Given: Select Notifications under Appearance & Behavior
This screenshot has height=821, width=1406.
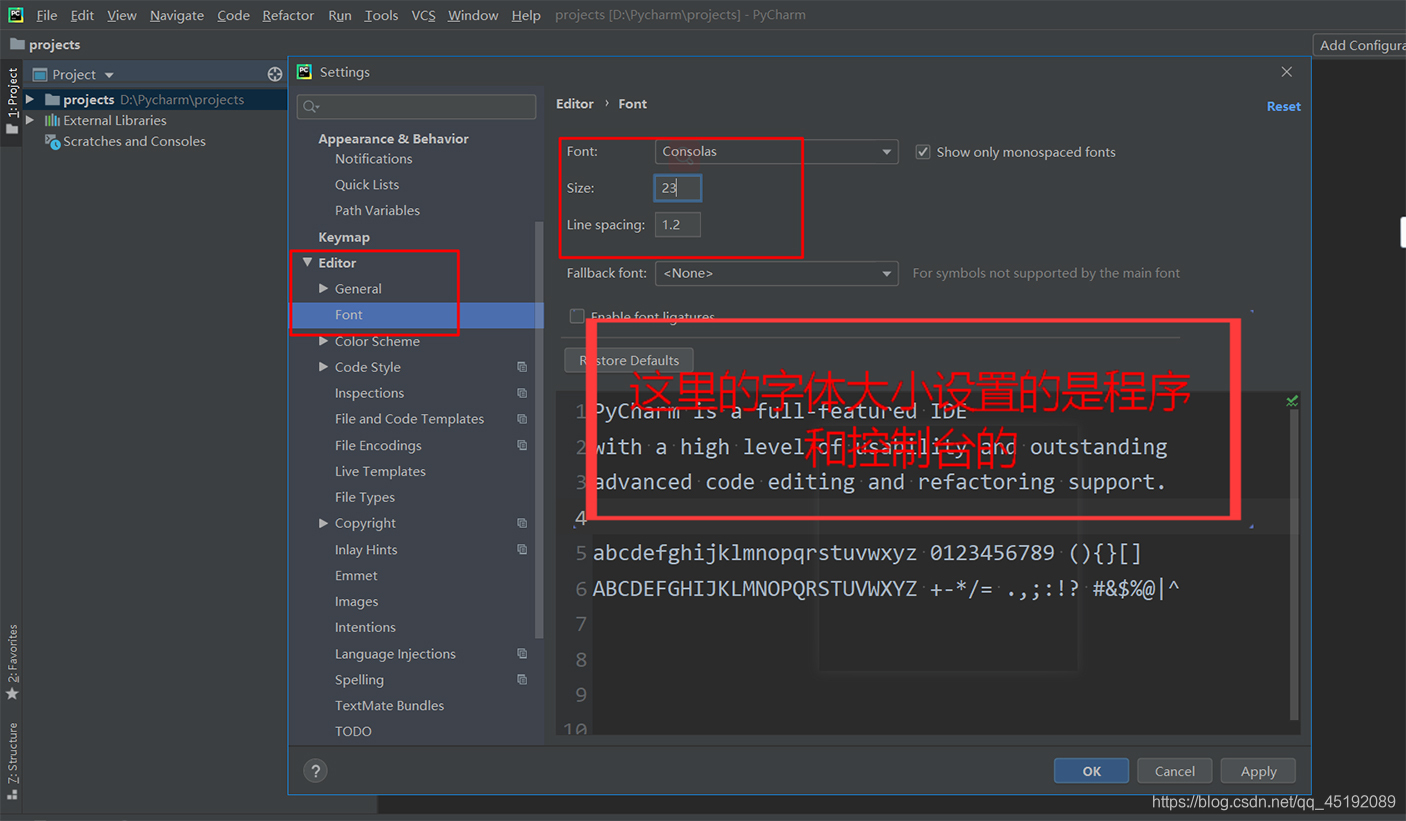Looking at the screenshot, I should click(x=373, y=158).
